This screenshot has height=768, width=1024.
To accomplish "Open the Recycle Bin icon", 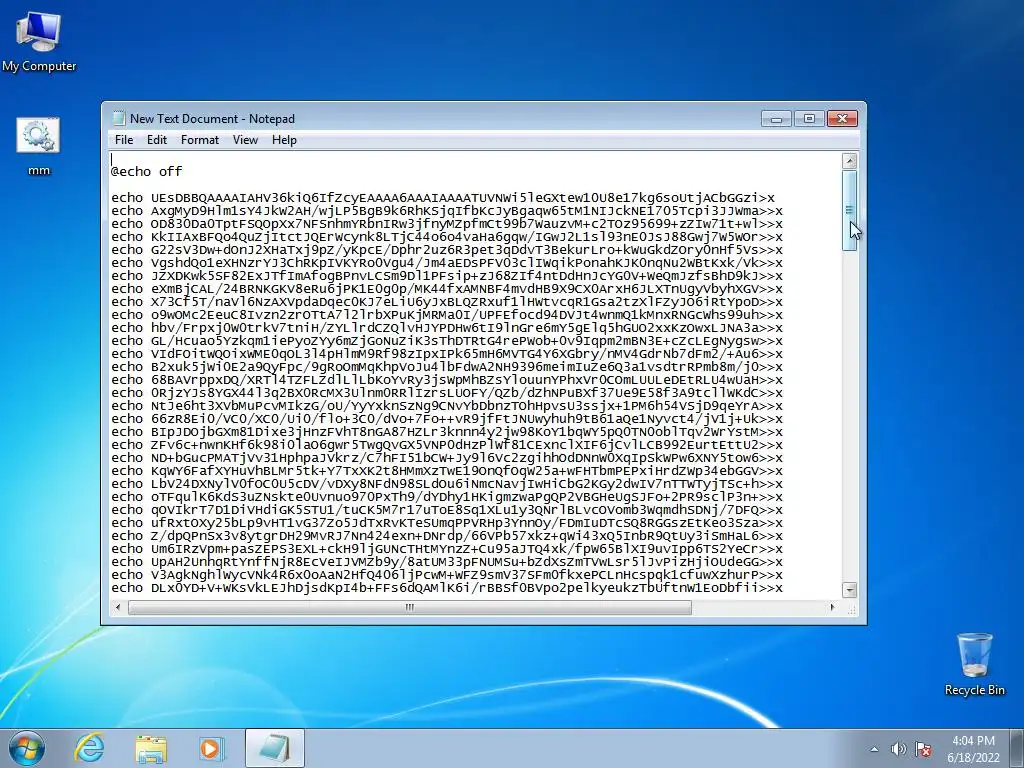I will [x=974, y=664].
